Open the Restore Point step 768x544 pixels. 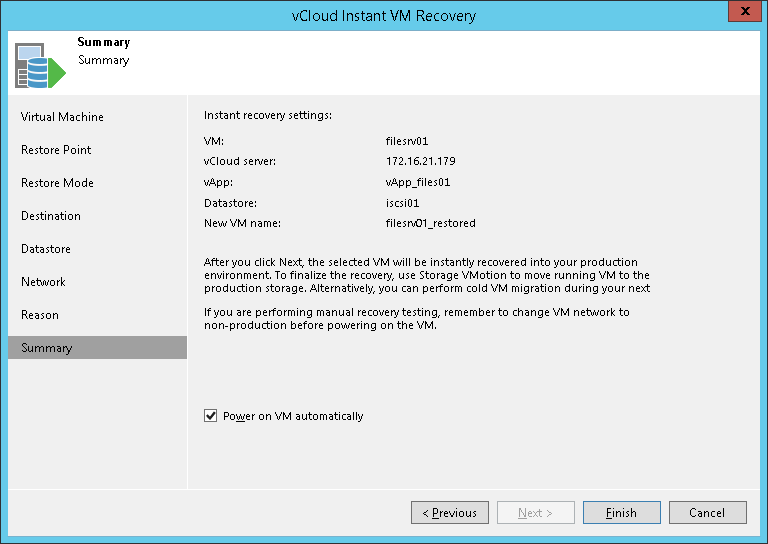(x=56, y=150)
